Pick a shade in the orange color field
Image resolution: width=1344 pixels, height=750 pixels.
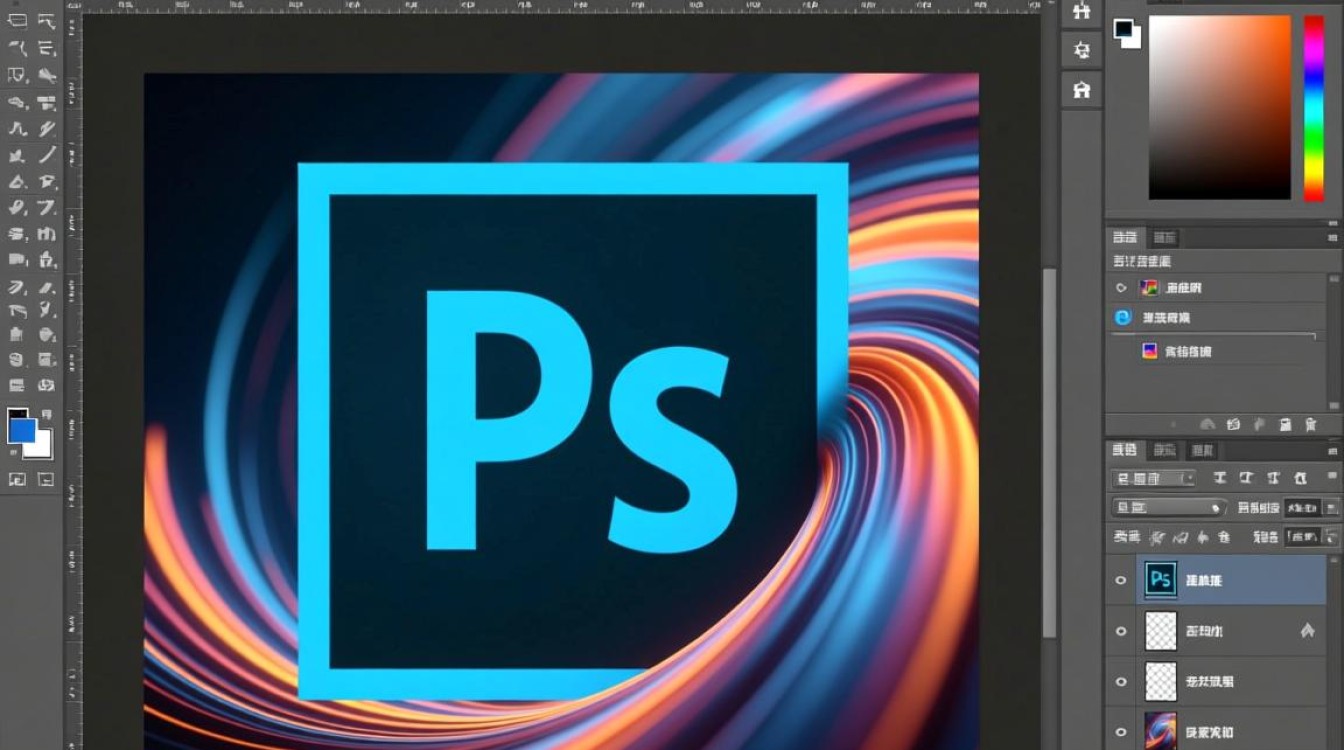click(1220, 107)
